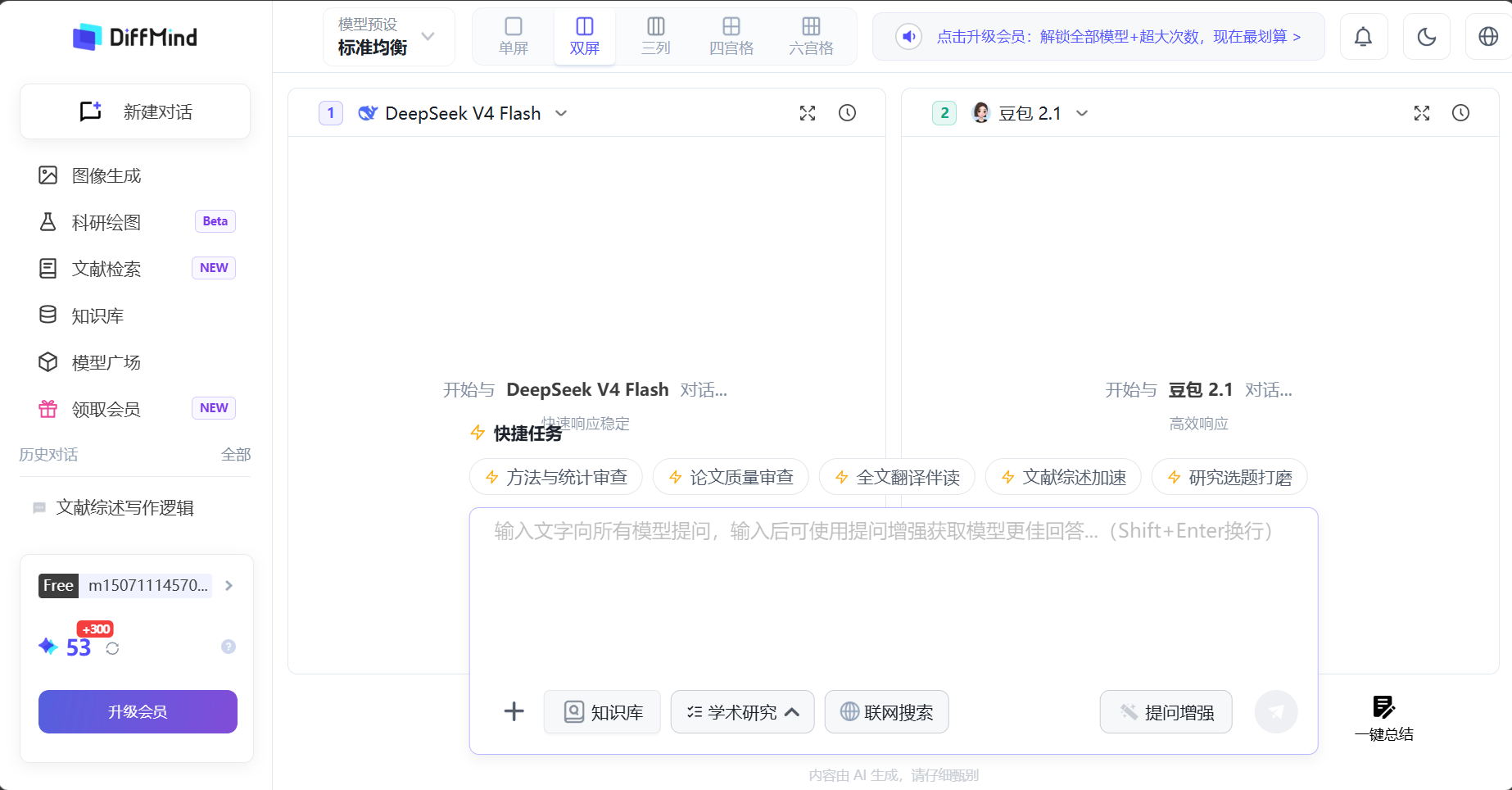Click the NEW badge beside 文献检索

(x=214, y=268)
